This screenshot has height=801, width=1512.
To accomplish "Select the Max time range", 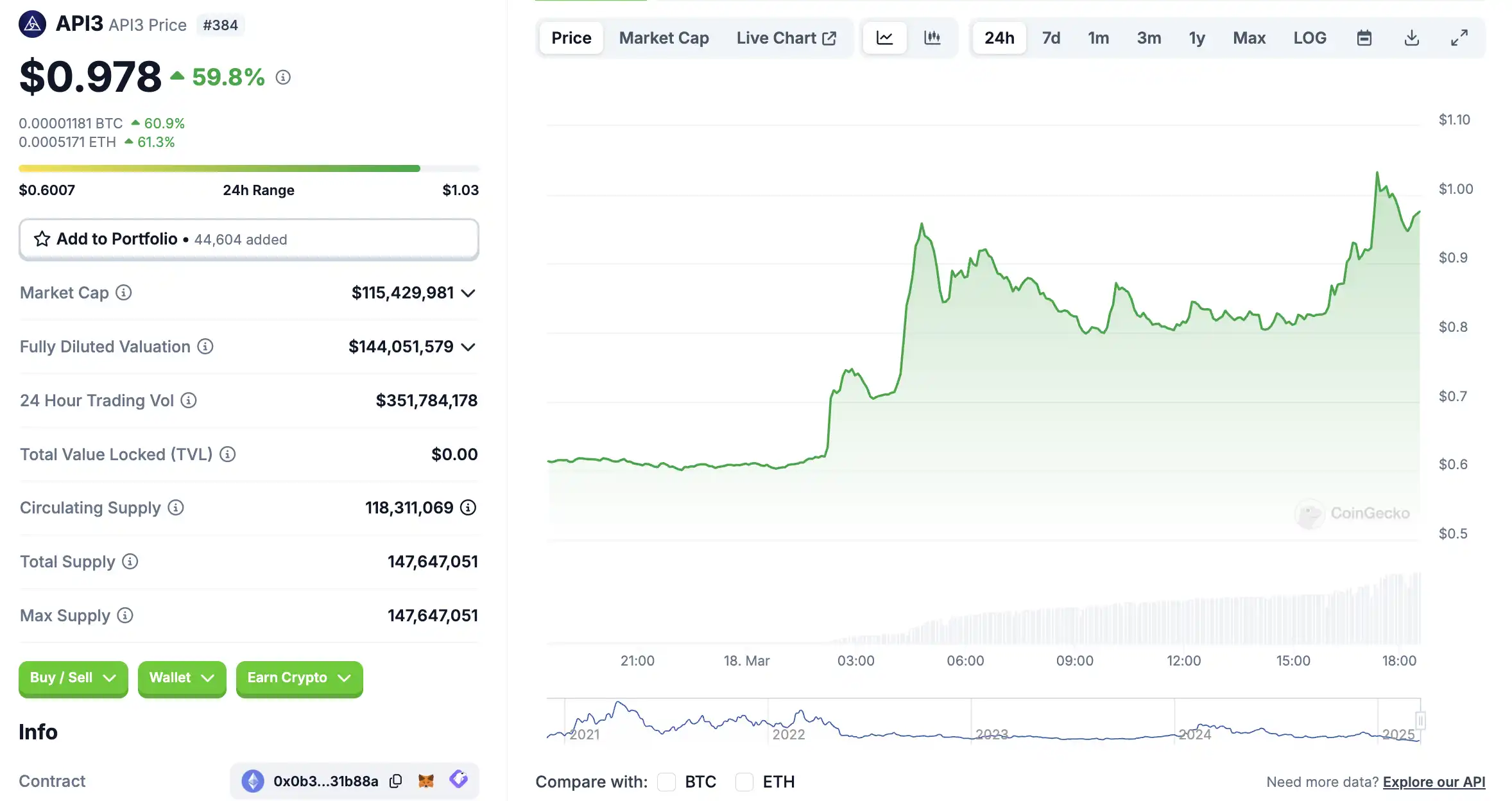I will [1250, 38].
